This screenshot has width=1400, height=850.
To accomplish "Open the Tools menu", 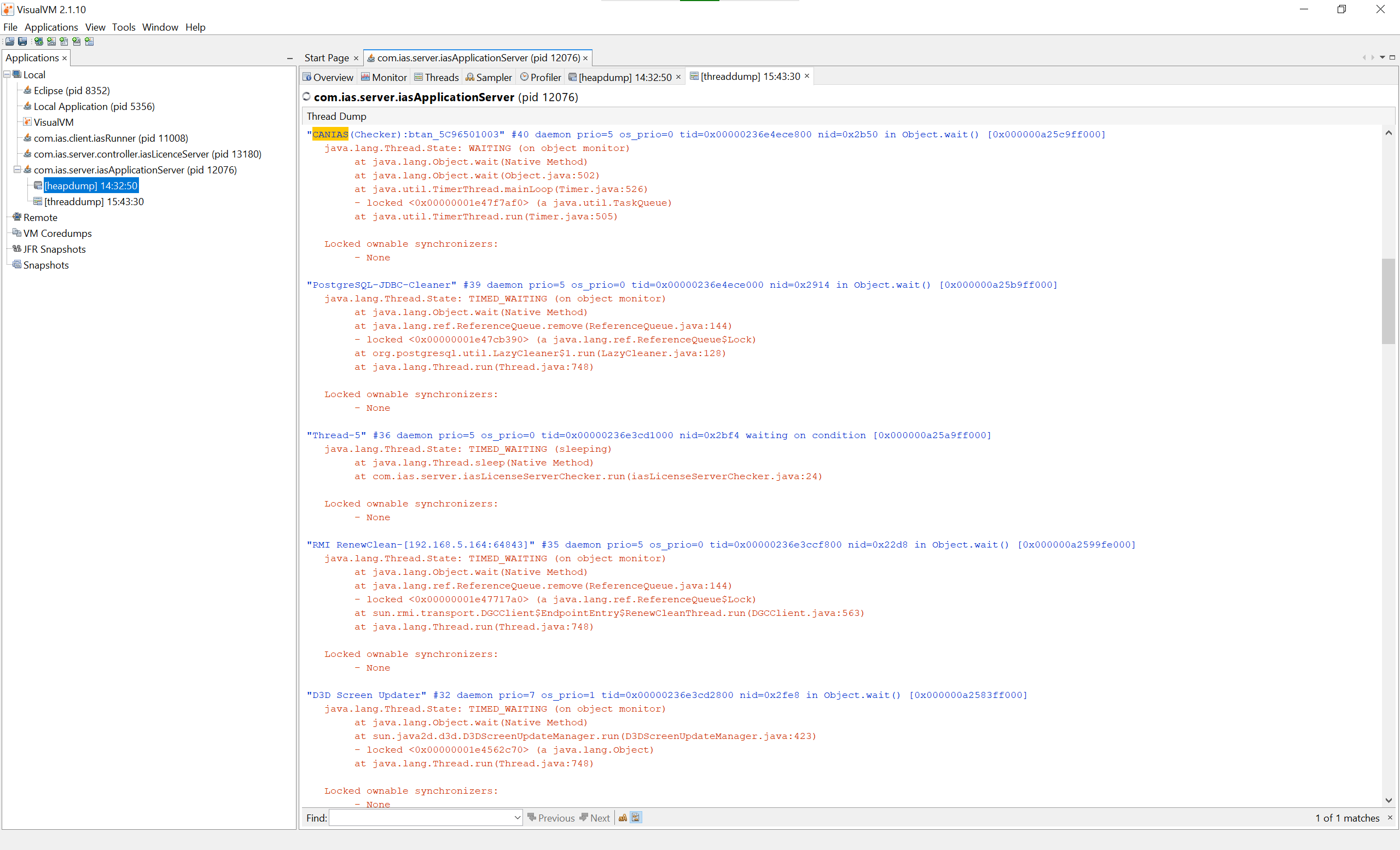I will (x=123, y=27).
